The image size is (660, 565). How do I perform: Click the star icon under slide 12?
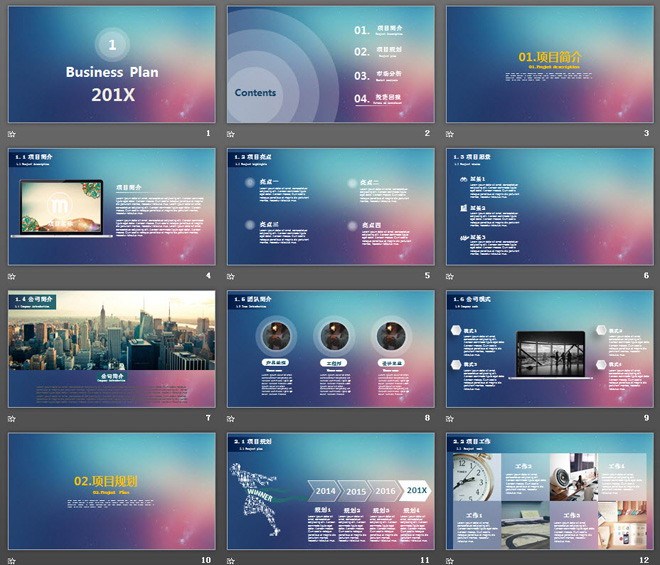[450, 559]
